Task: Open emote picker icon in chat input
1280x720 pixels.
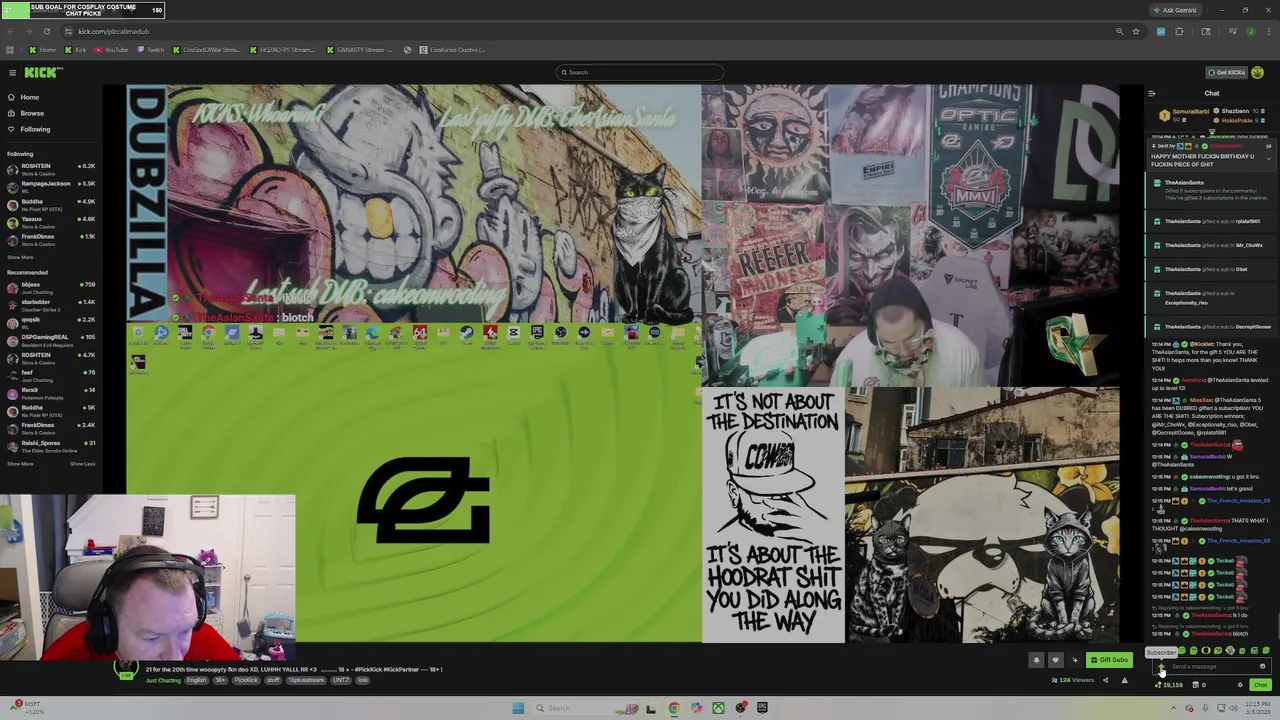Action: 1262,667
